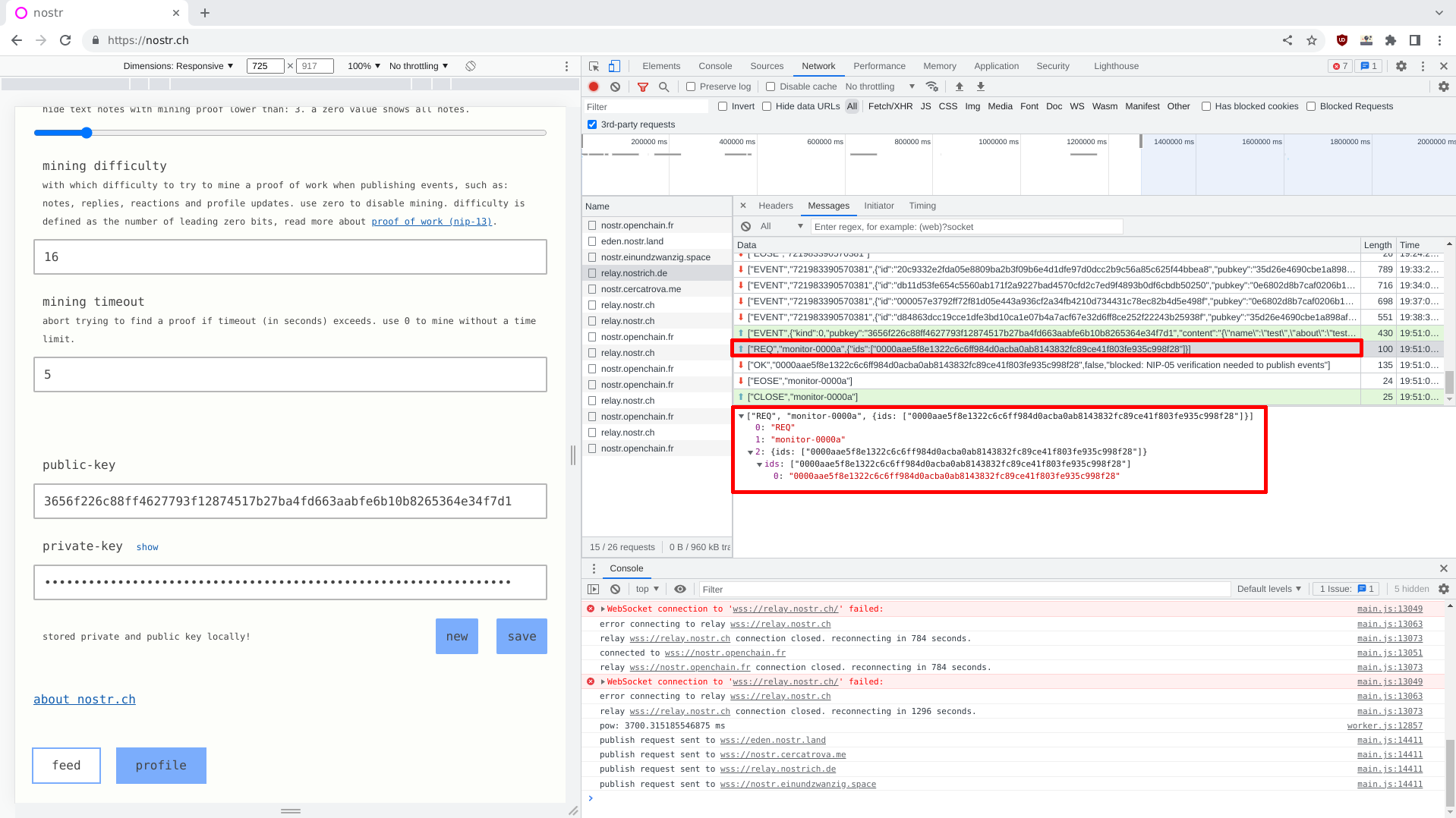Click the public-key input field
Viewport: 1456px width, 818px height.
click(x=290, y=502)
